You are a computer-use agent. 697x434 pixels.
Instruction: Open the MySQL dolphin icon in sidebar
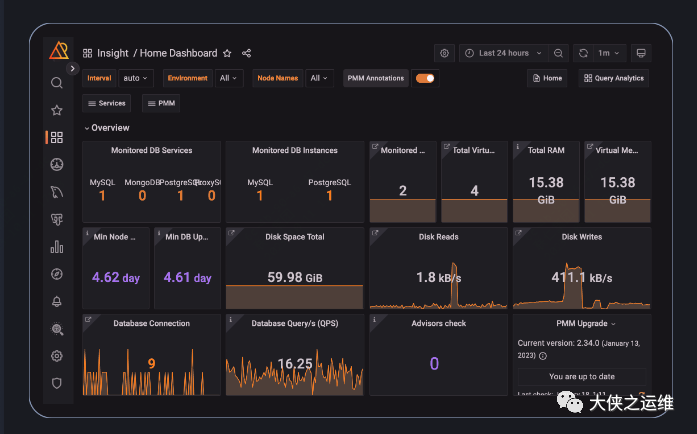pos(56,192)
